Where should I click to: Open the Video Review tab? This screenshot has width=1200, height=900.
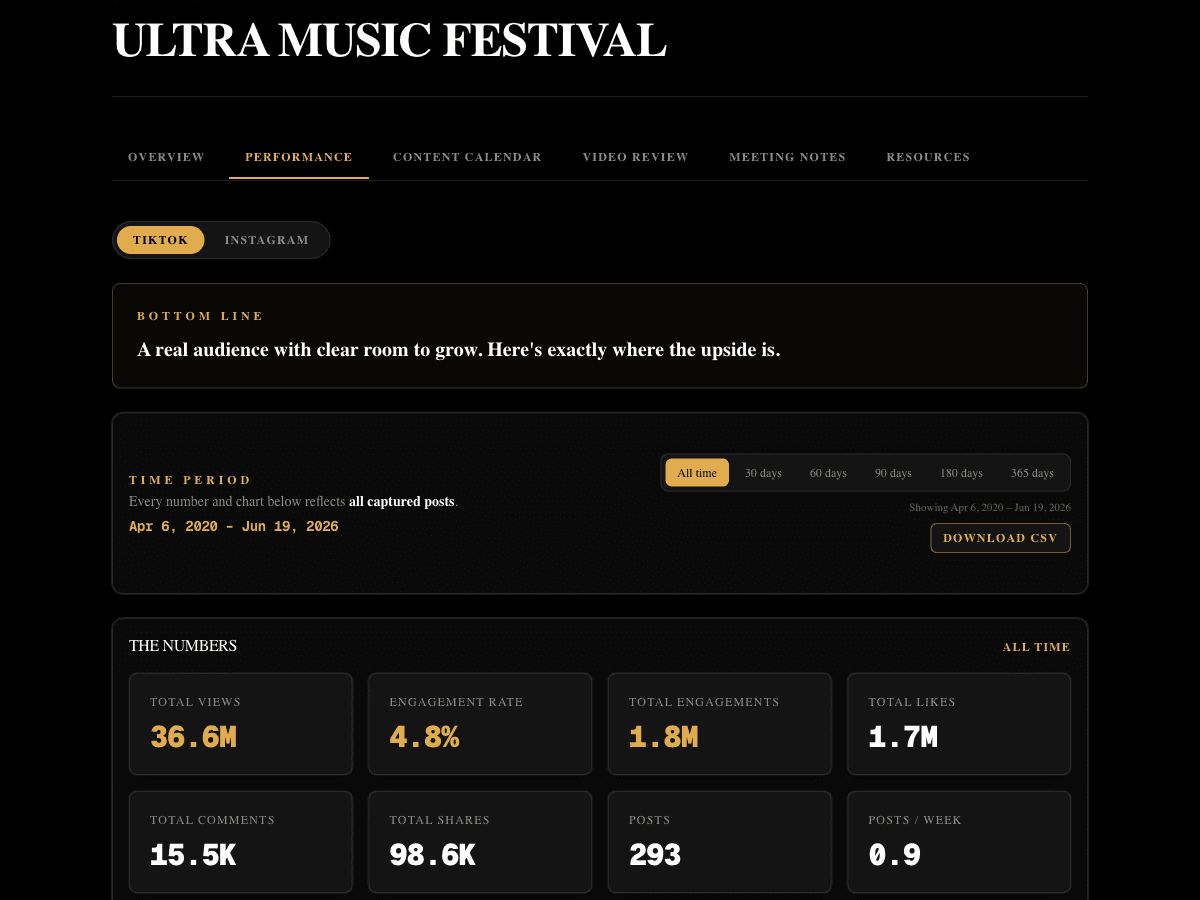(636, 157)
